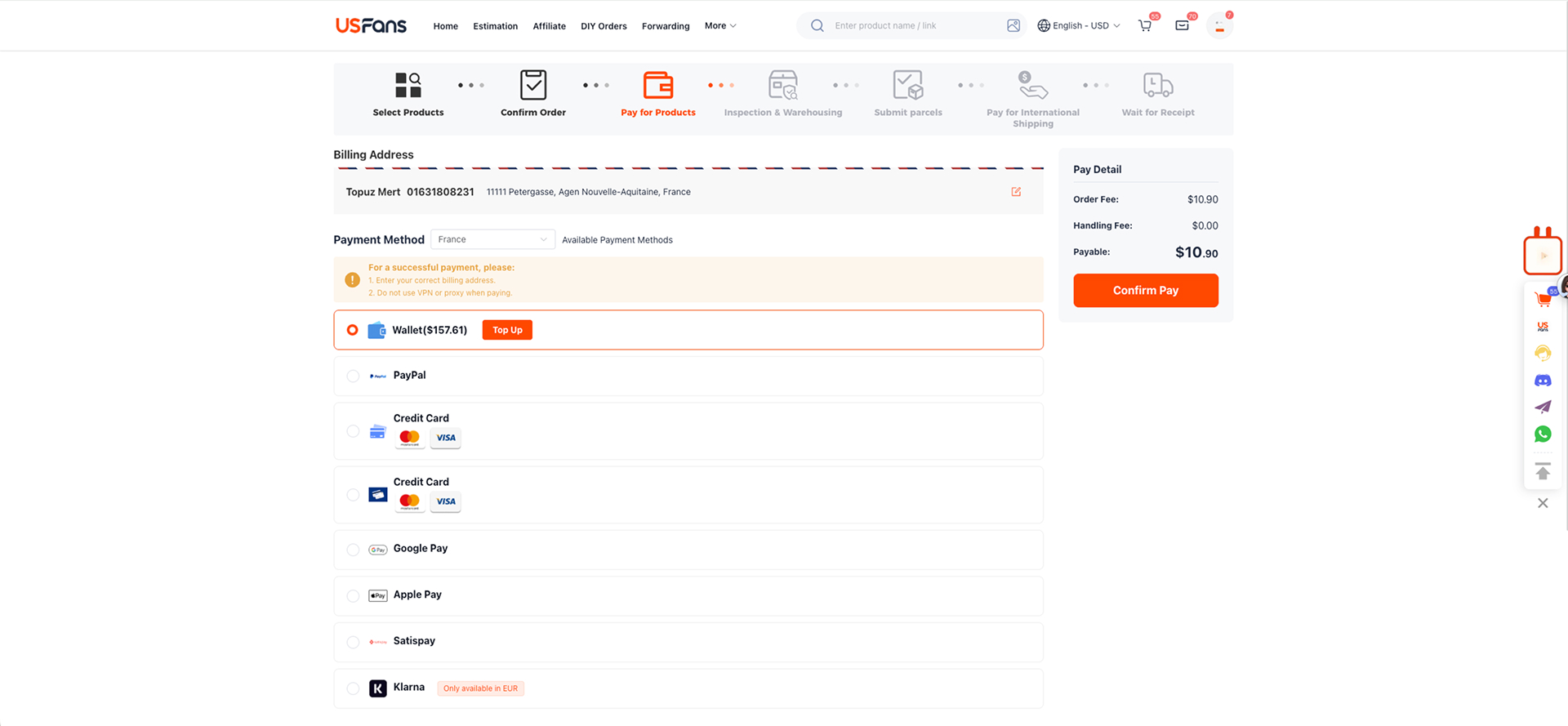This screenshot has width=1568, height=726.
Task: Click Available Payment Methods link
Action: (617, 240)
